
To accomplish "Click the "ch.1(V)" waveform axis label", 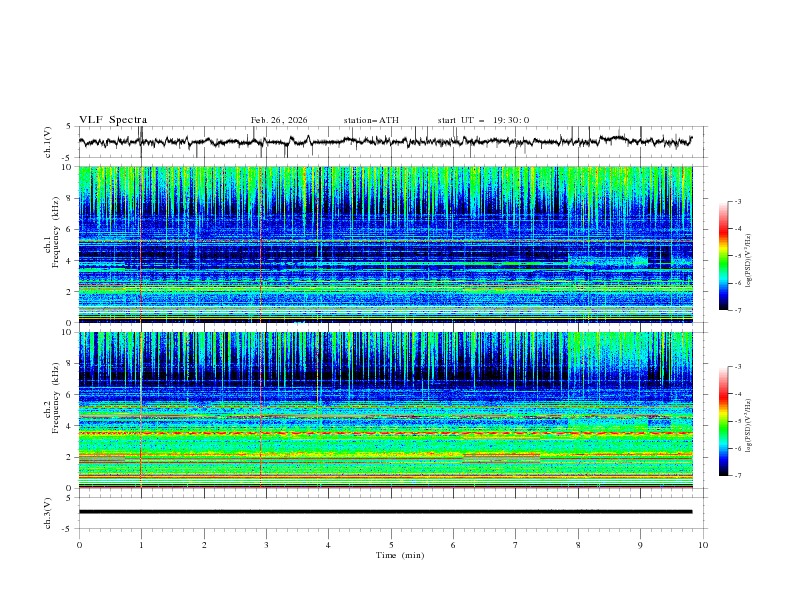I will [48, 142].
